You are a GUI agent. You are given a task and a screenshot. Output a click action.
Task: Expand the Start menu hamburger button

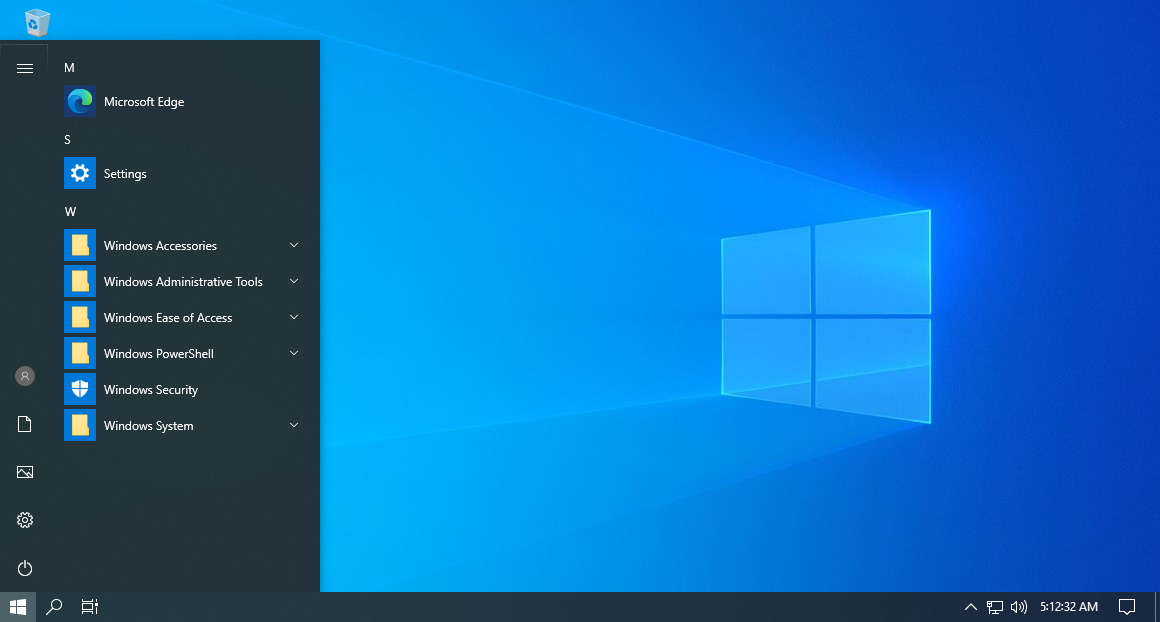[x=24, y=69]
